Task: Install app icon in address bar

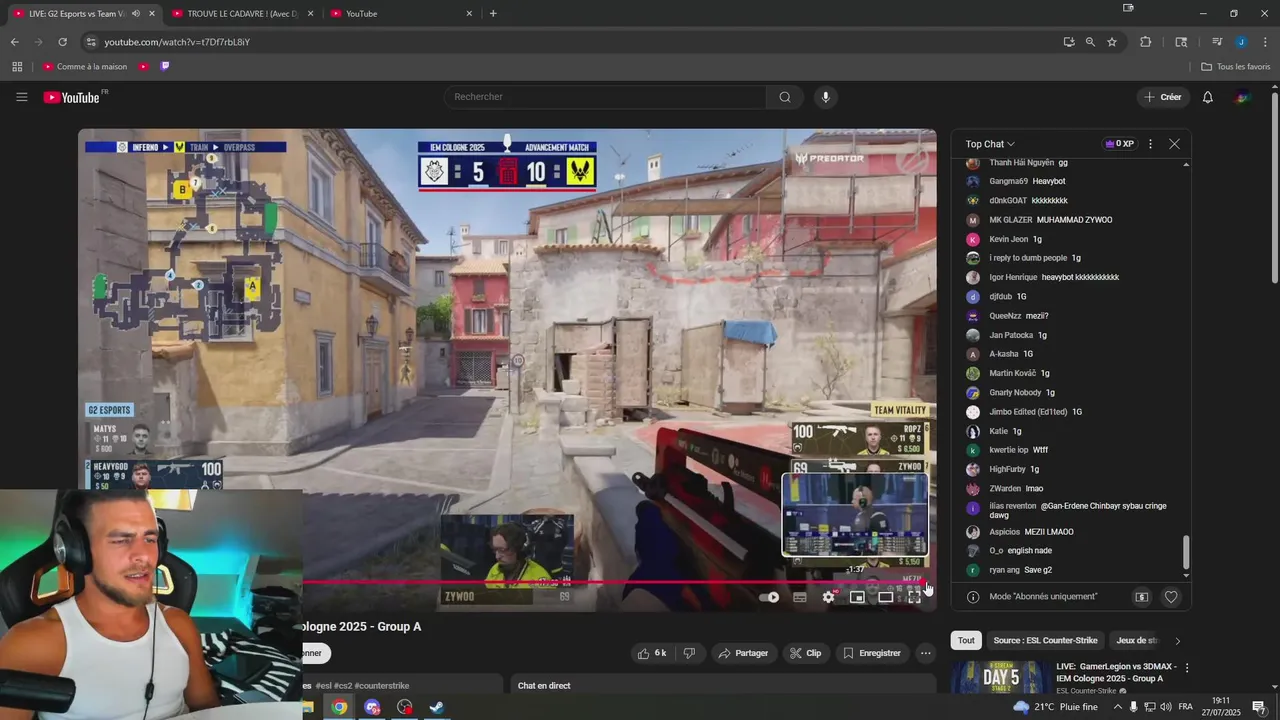Action: [1069, 42]
